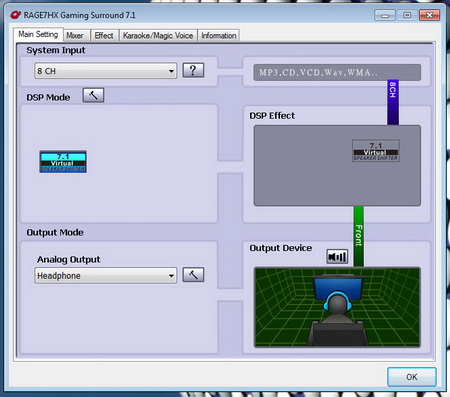Switch to the Effect tab
The image size is (450, 397).
(x=104, y=35)
